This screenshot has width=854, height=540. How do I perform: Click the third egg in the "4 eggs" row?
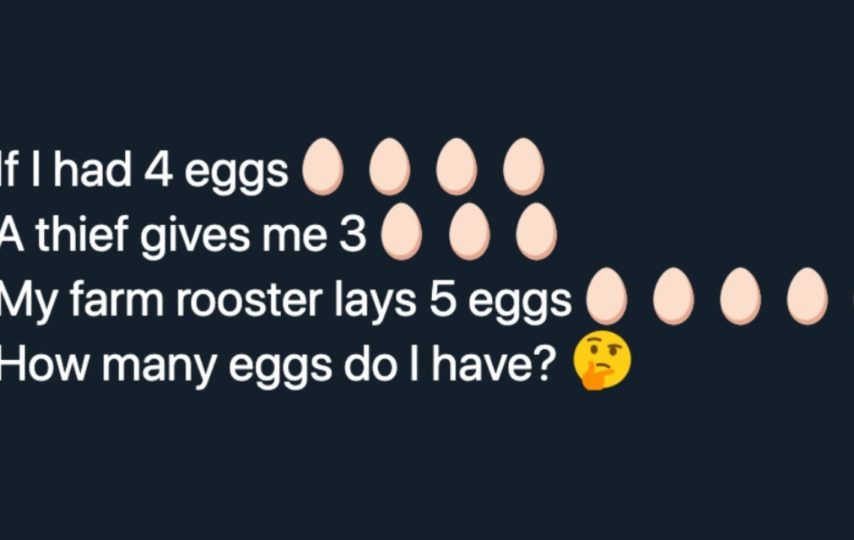(456, 166)
